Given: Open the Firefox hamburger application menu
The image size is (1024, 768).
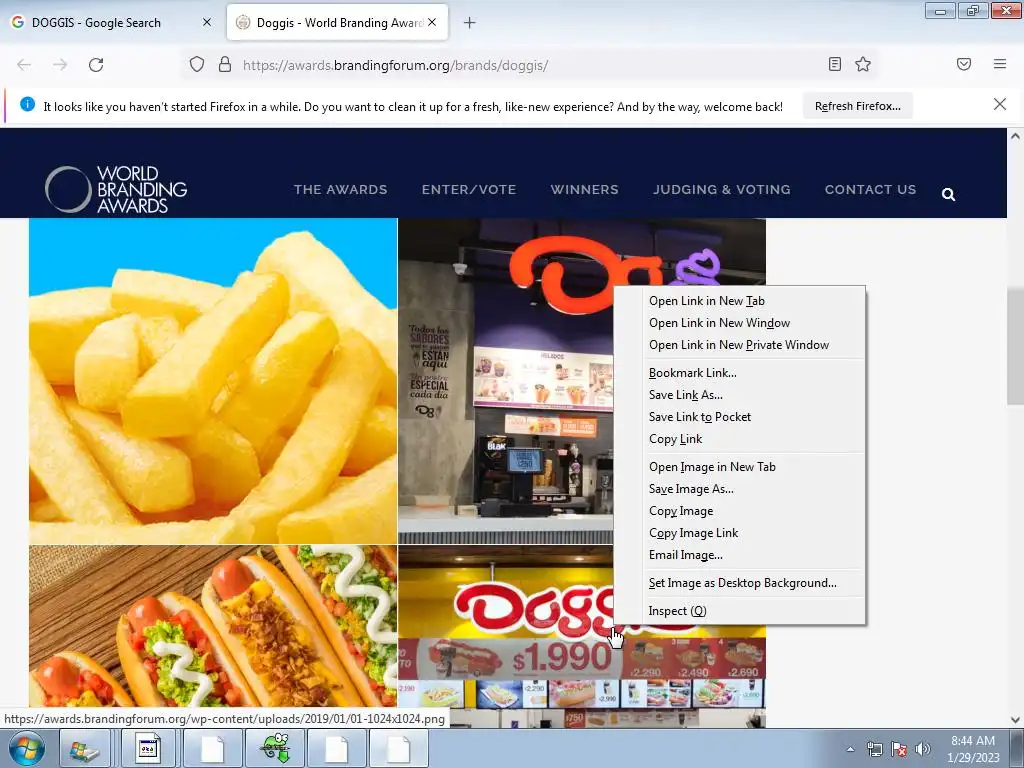Looking at the screenshot, I should (1000, 64).
